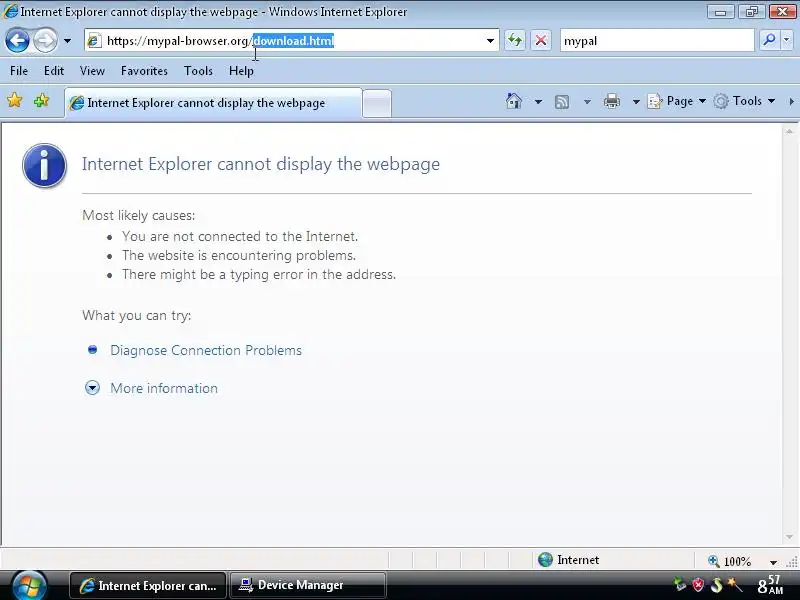Open the Page toolbar menu
800x600 pixels.
(x=677, y=101)
